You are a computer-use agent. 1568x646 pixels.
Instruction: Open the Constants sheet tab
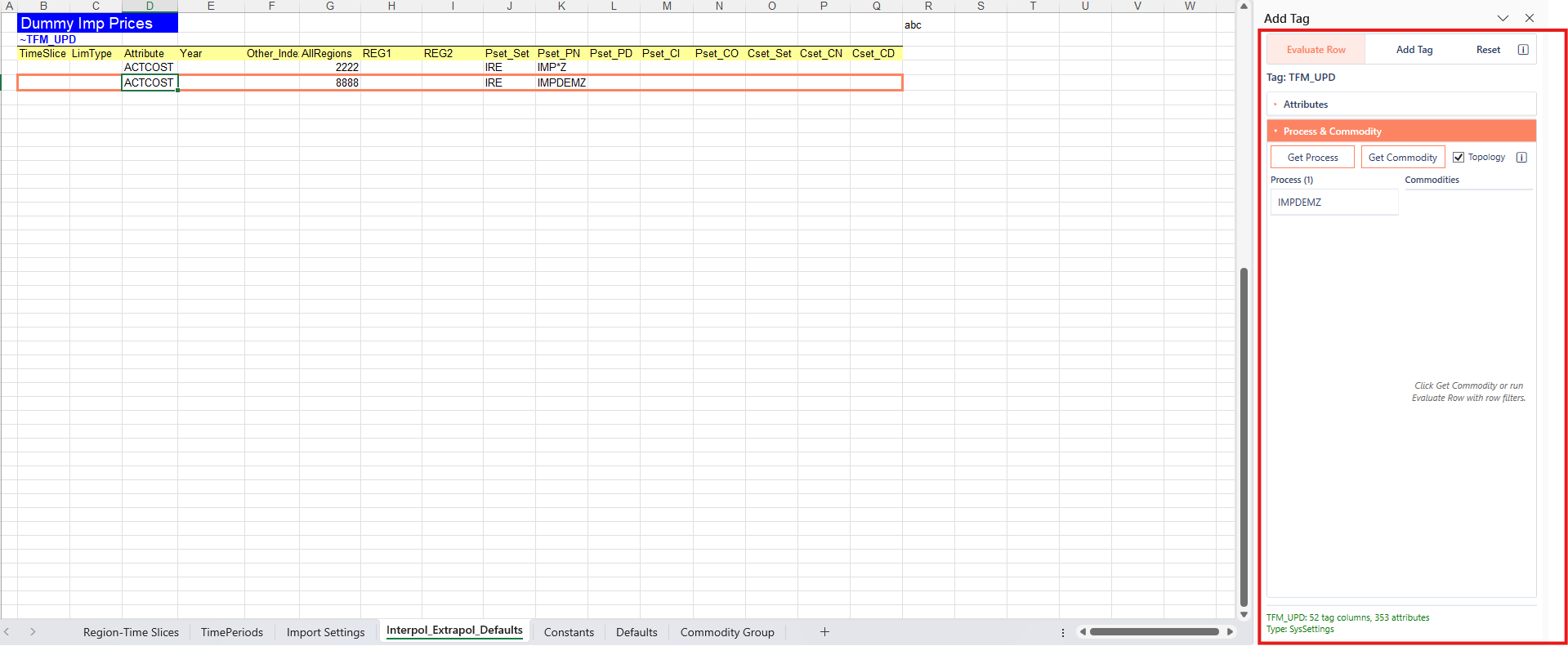point(569,632)
